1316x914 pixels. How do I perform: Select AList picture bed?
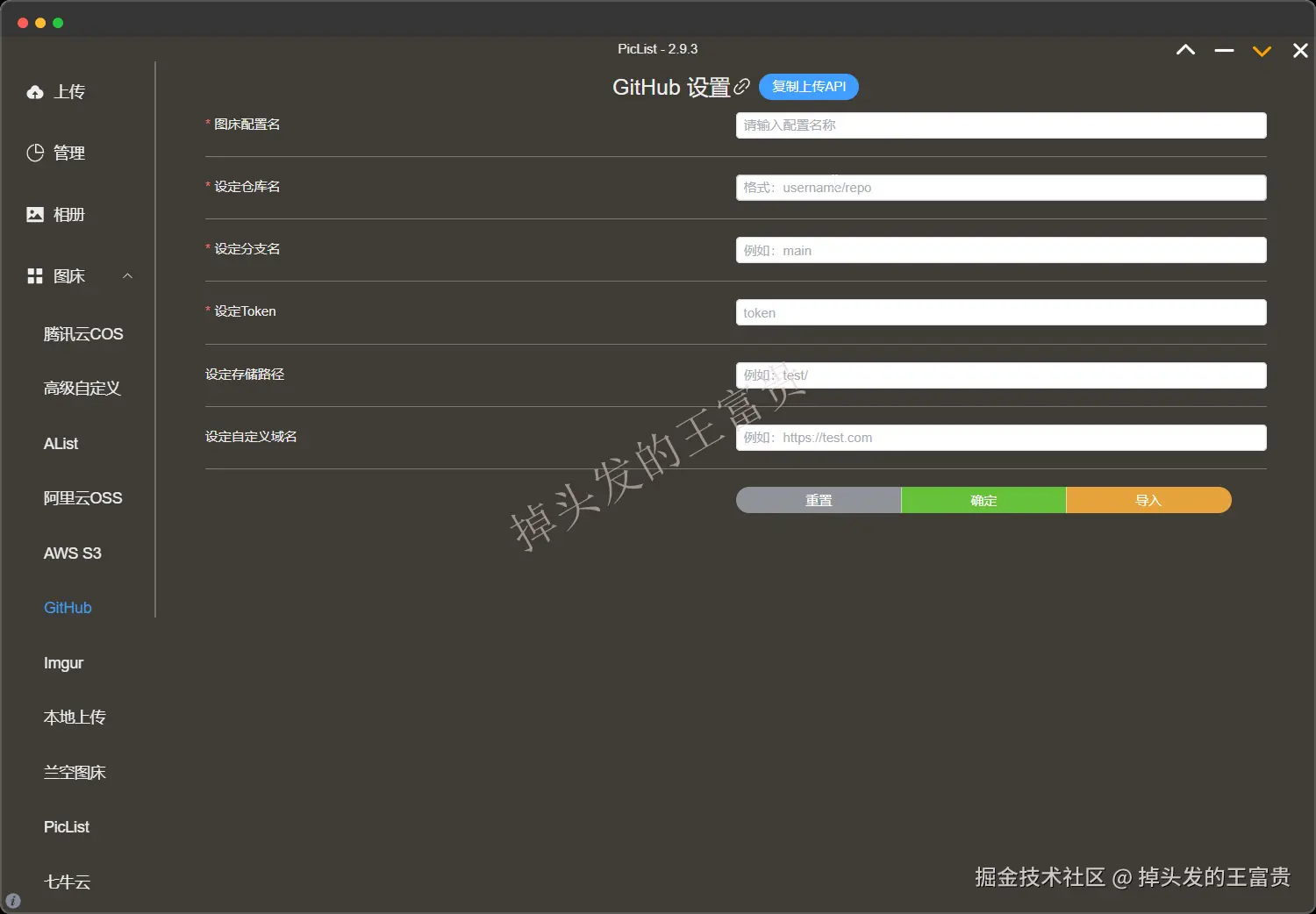(x=61, y=444)
